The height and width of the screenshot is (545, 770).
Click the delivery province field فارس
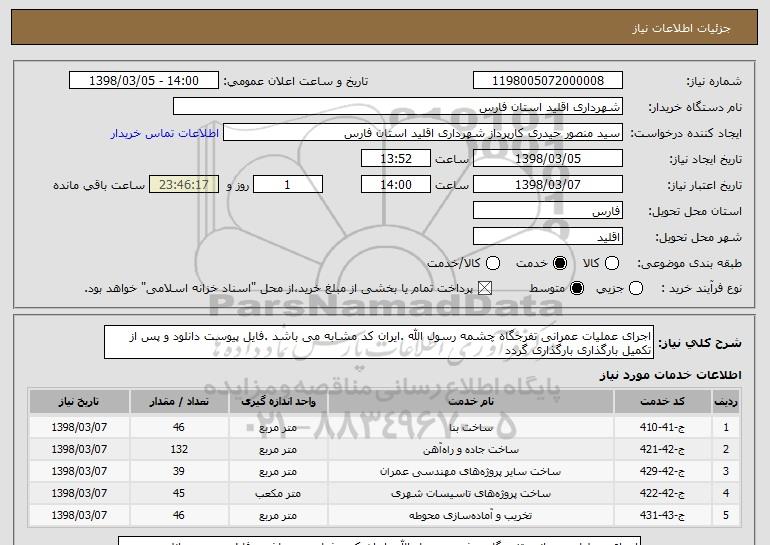pos(548,211)
